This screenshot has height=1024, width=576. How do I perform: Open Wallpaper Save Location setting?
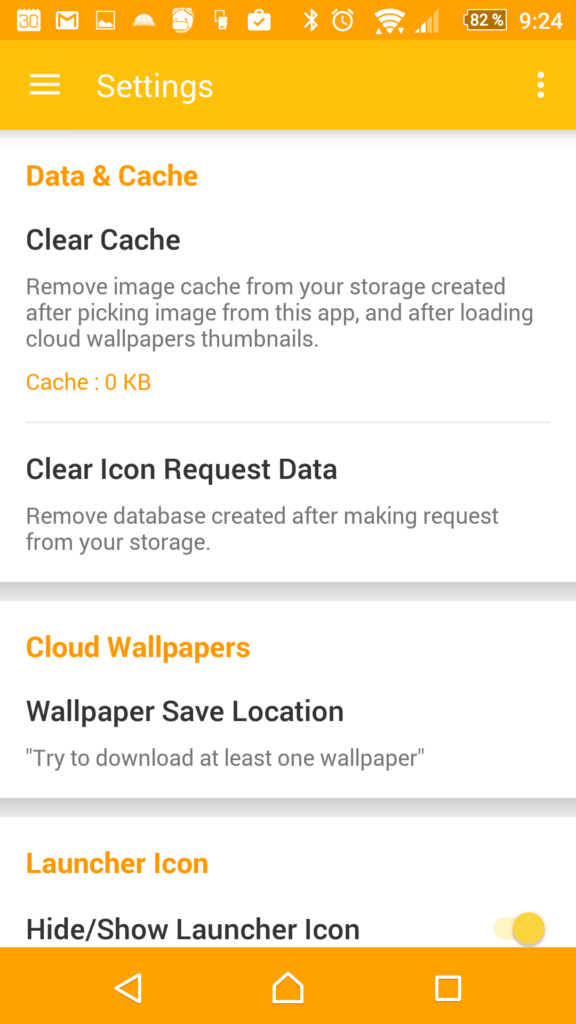coord(288,733)
